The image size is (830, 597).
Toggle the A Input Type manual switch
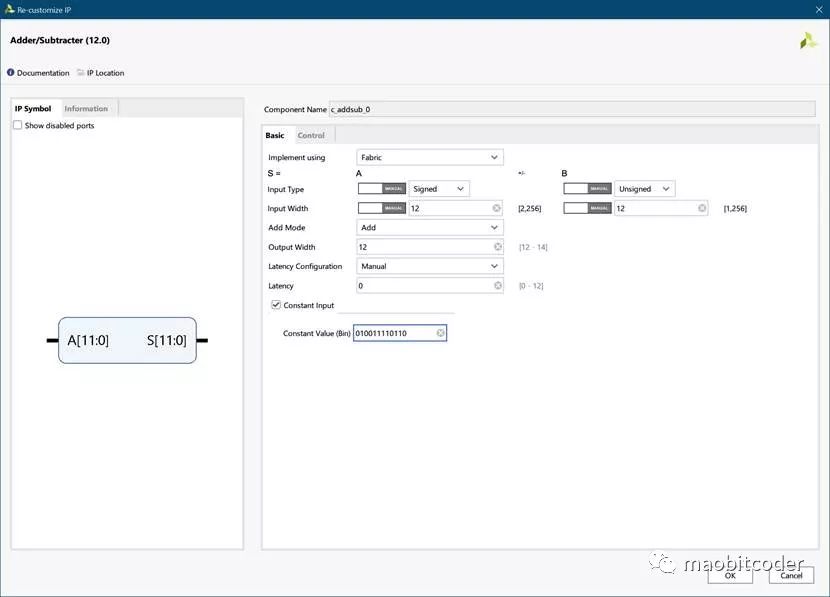tap(381, 189)
